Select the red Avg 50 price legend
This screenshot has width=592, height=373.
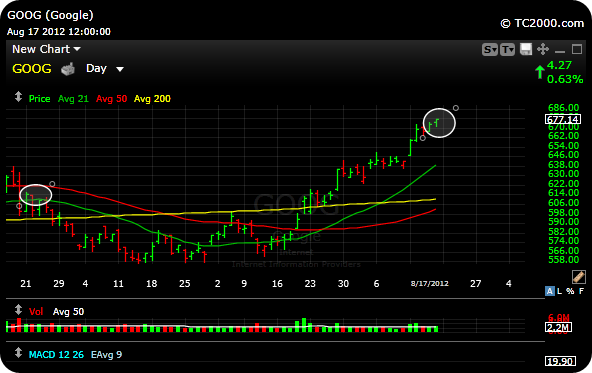tap(111, 99)
